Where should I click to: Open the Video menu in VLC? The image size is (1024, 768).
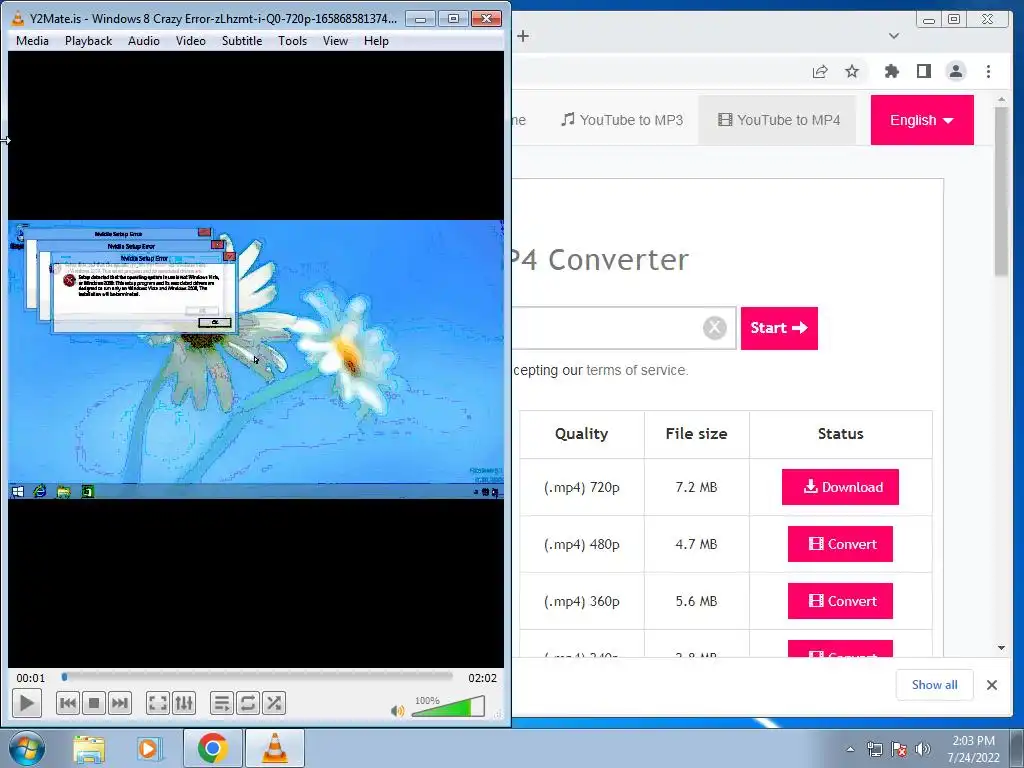pyautogui.click(x=191, y=40)
